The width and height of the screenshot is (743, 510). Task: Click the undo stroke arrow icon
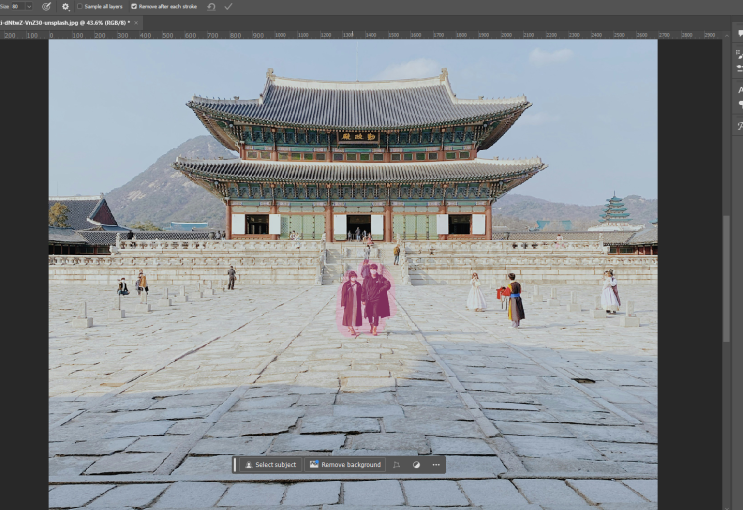click(211, 7)
